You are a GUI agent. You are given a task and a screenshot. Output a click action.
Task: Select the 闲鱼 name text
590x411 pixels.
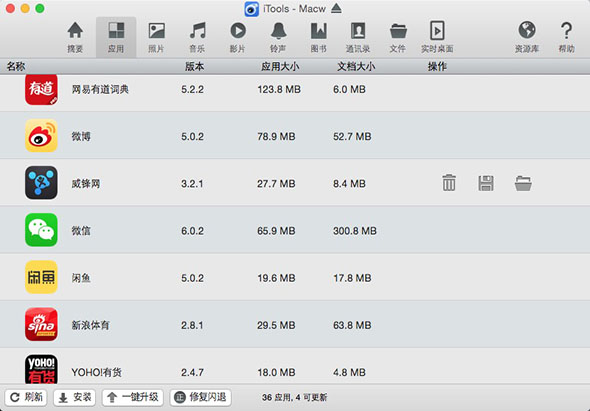(81, 278)
